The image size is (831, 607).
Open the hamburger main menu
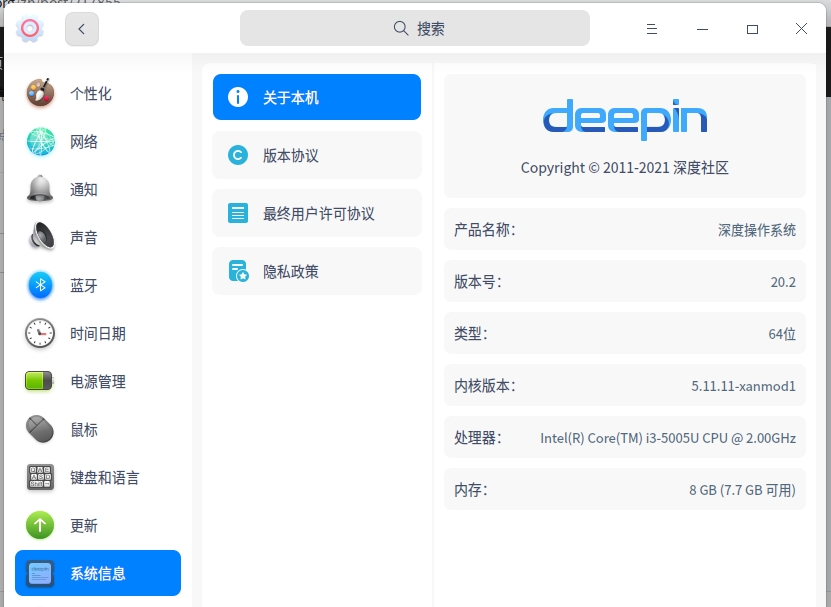(x=652, y=29)
